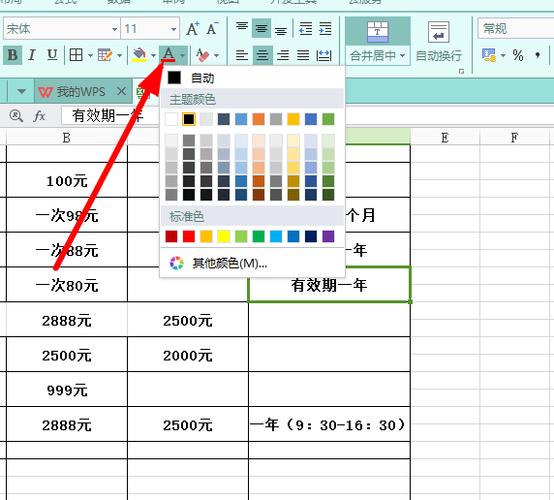554x500 pixels.
Task: Apply percent style
Action: [518, 55]
